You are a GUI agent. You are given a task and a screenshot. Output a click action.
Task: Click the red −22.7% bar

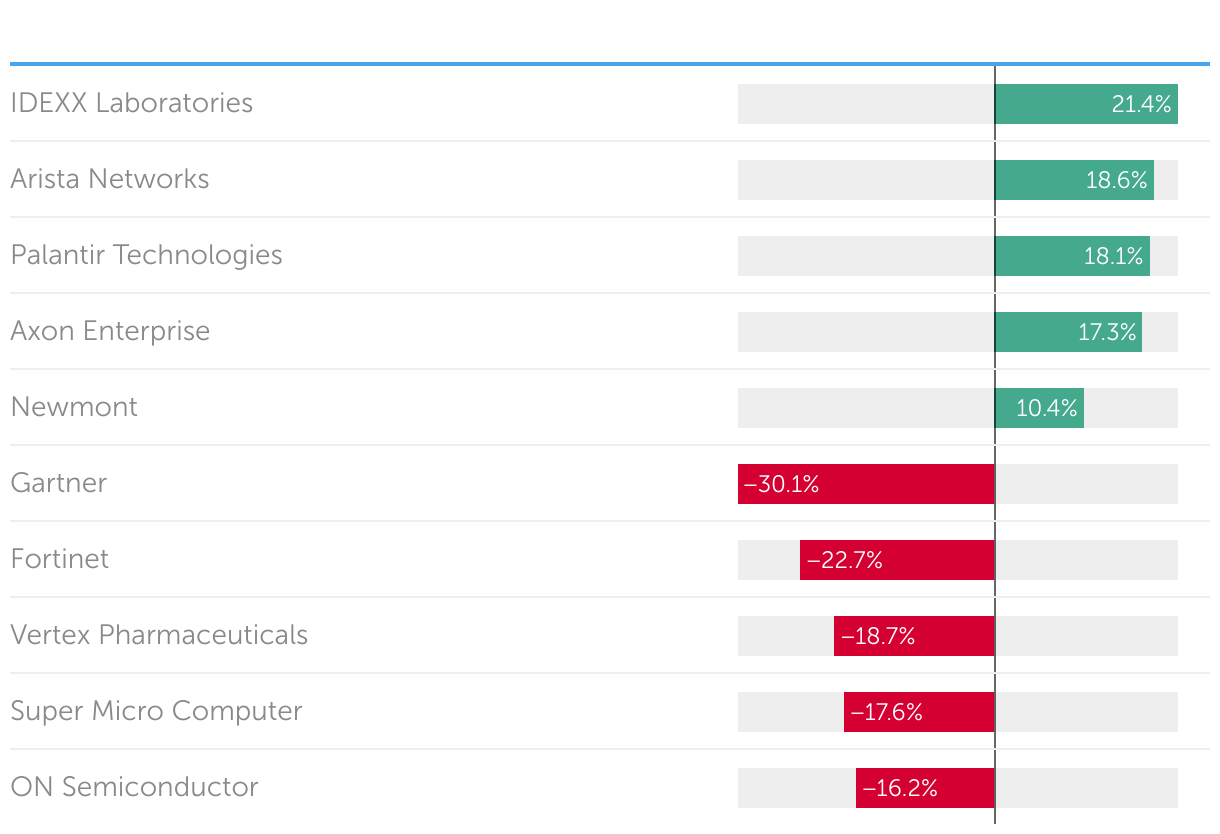(897, 560)
